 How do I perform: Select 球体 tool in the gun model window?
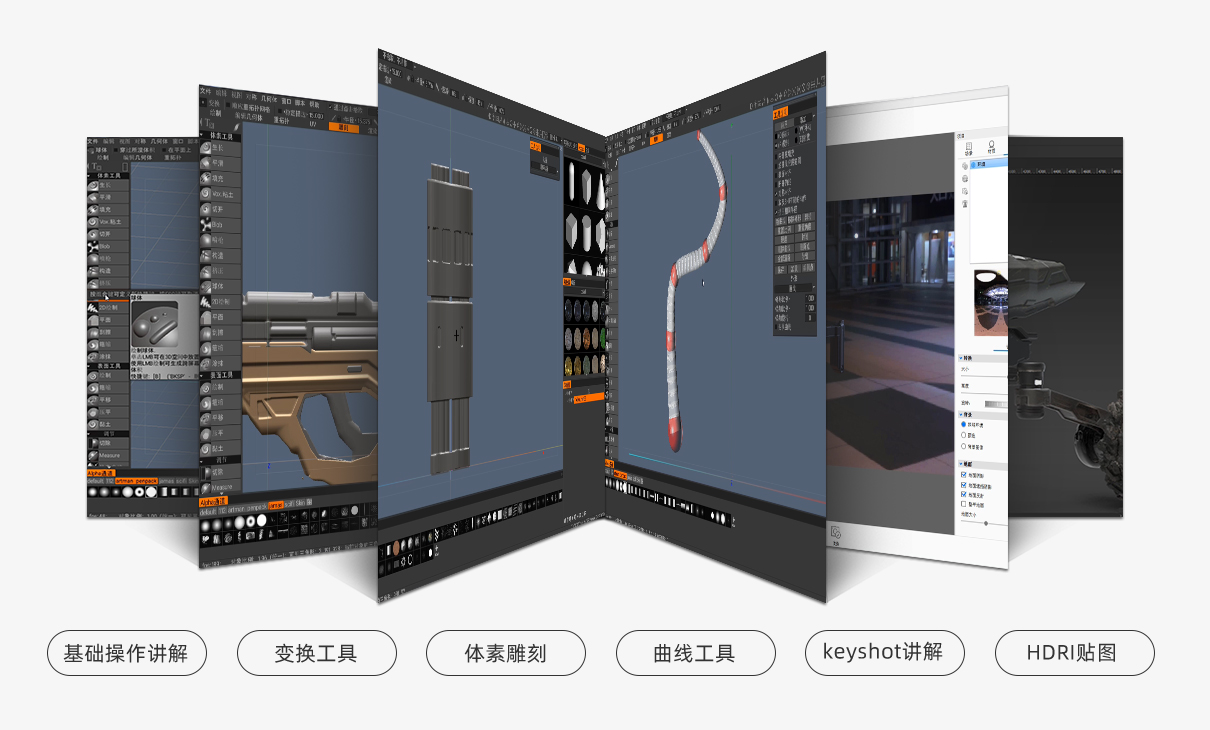[x=220, y=286]
